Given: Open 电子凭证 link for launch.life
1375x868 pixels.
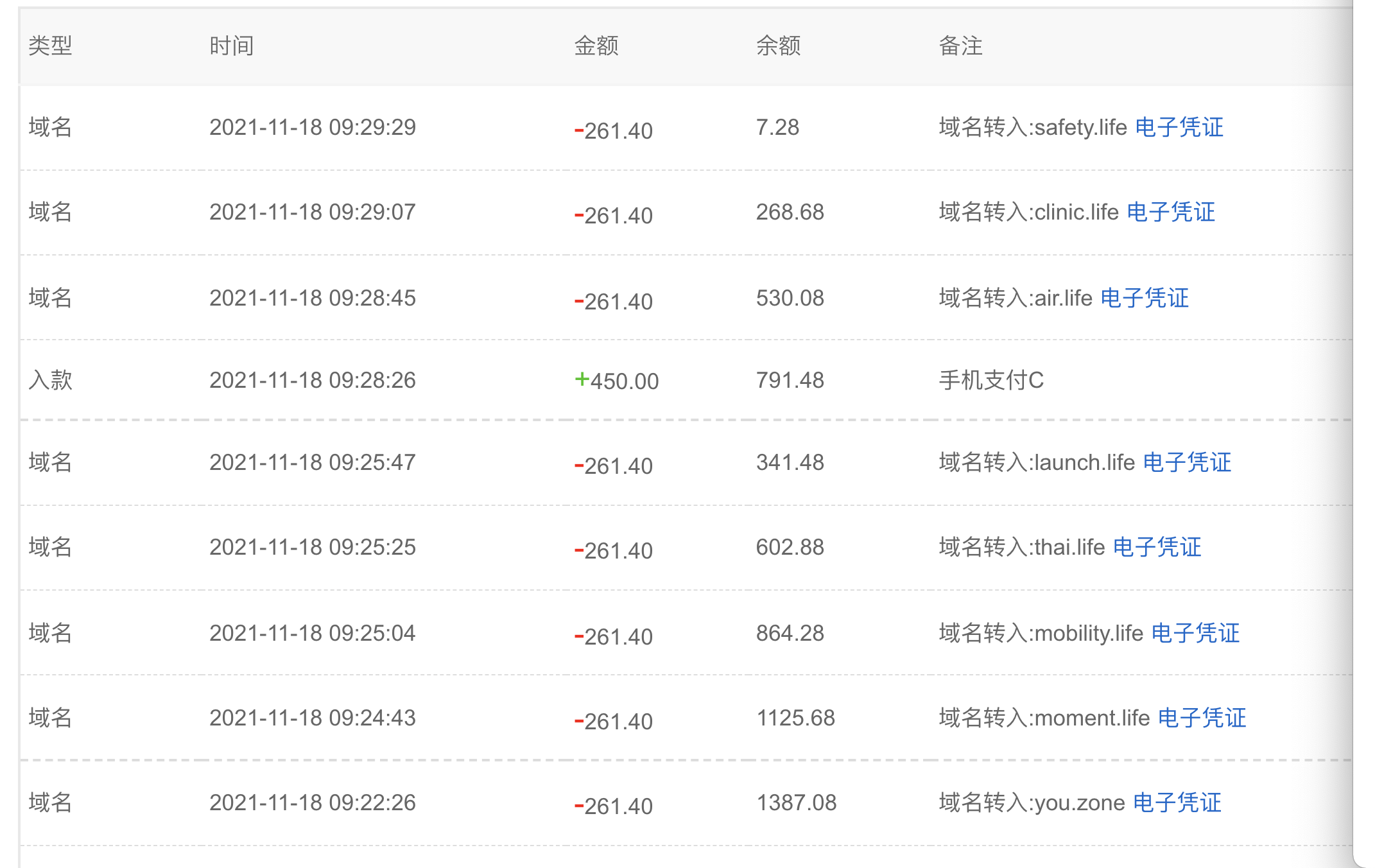Looking at the screenshot, I should pyautogui.click(x=1187, y=462).
